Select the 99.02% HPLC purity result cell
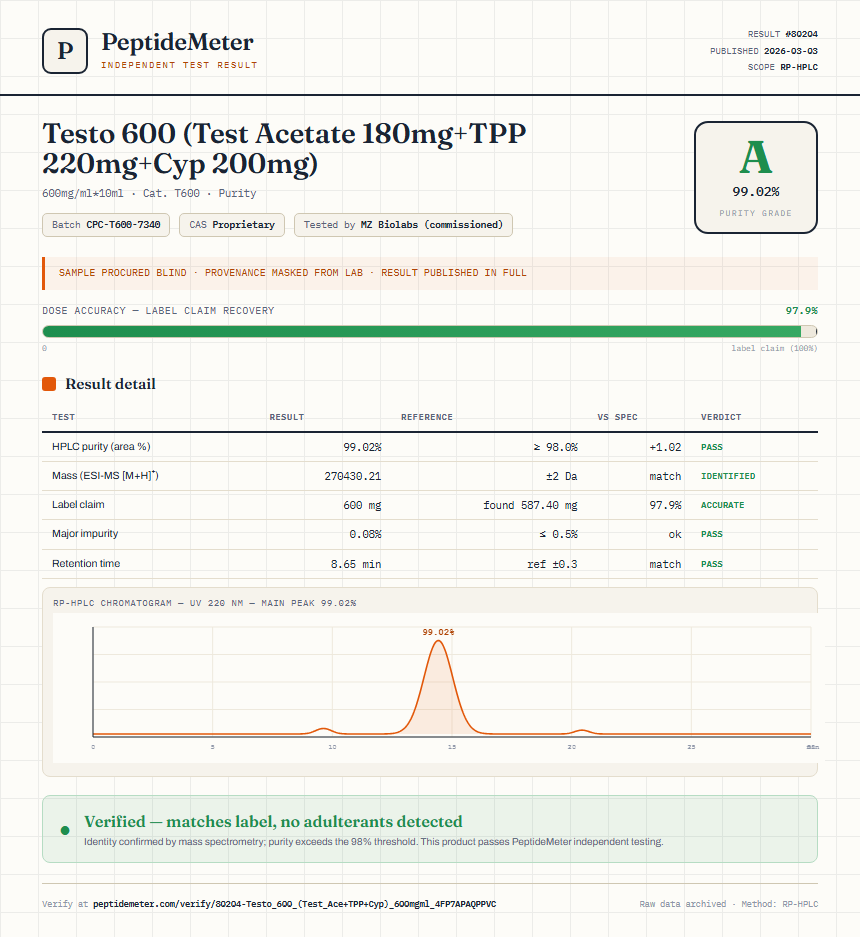Image resolution: width=860 pixels, height=937 pixels. [x=362, y=447]
